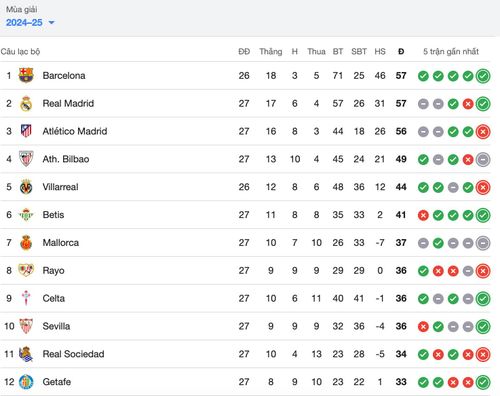The image size is (500, 396).
Task: Click the Thắng column header
Action: tap(271, 52)
